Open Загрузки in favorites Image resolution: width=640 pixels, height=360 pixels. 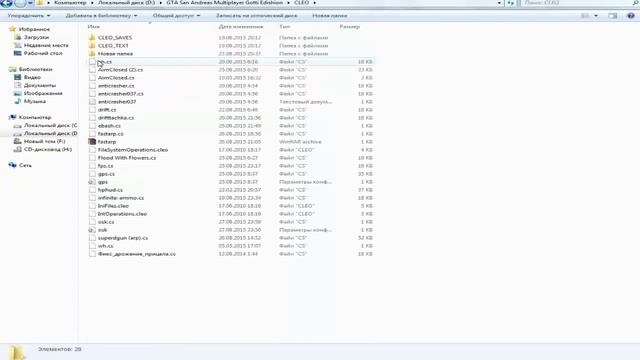pyautogui.click(x=36, y=37)
